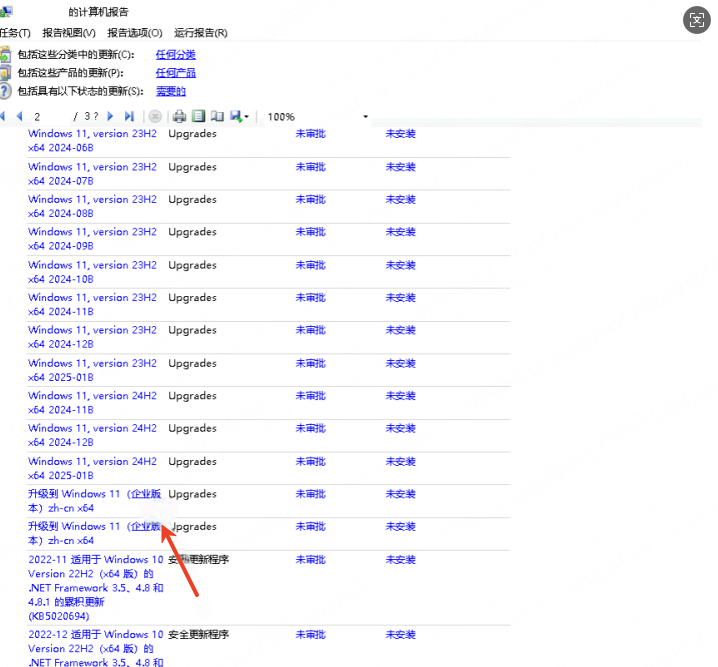The image size is (718, 667).
Task: Open 2022-11 .NET Framework KB5020694 update
Action: coord(96,588)
